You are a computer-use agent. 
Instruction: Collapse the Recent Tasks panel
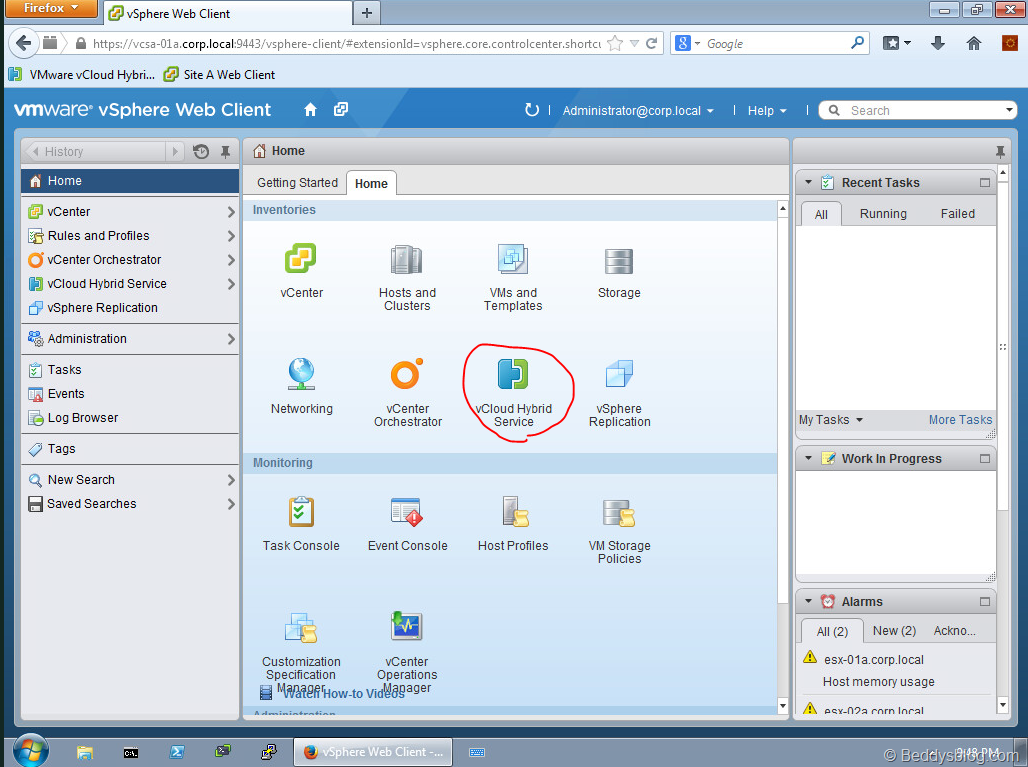point(808,182)
